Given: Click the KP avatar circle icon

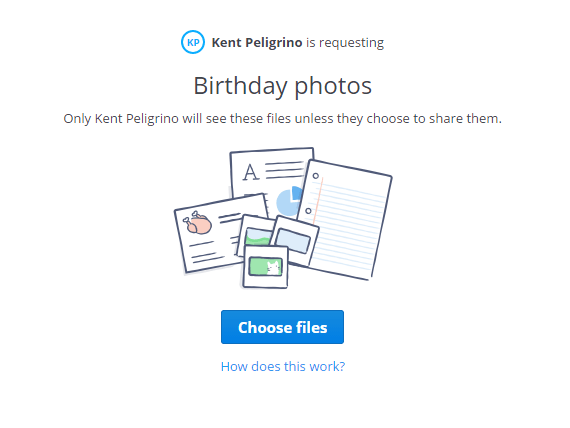Looking at the screenshot, I should pyautogui.click(x=193, y=42).
